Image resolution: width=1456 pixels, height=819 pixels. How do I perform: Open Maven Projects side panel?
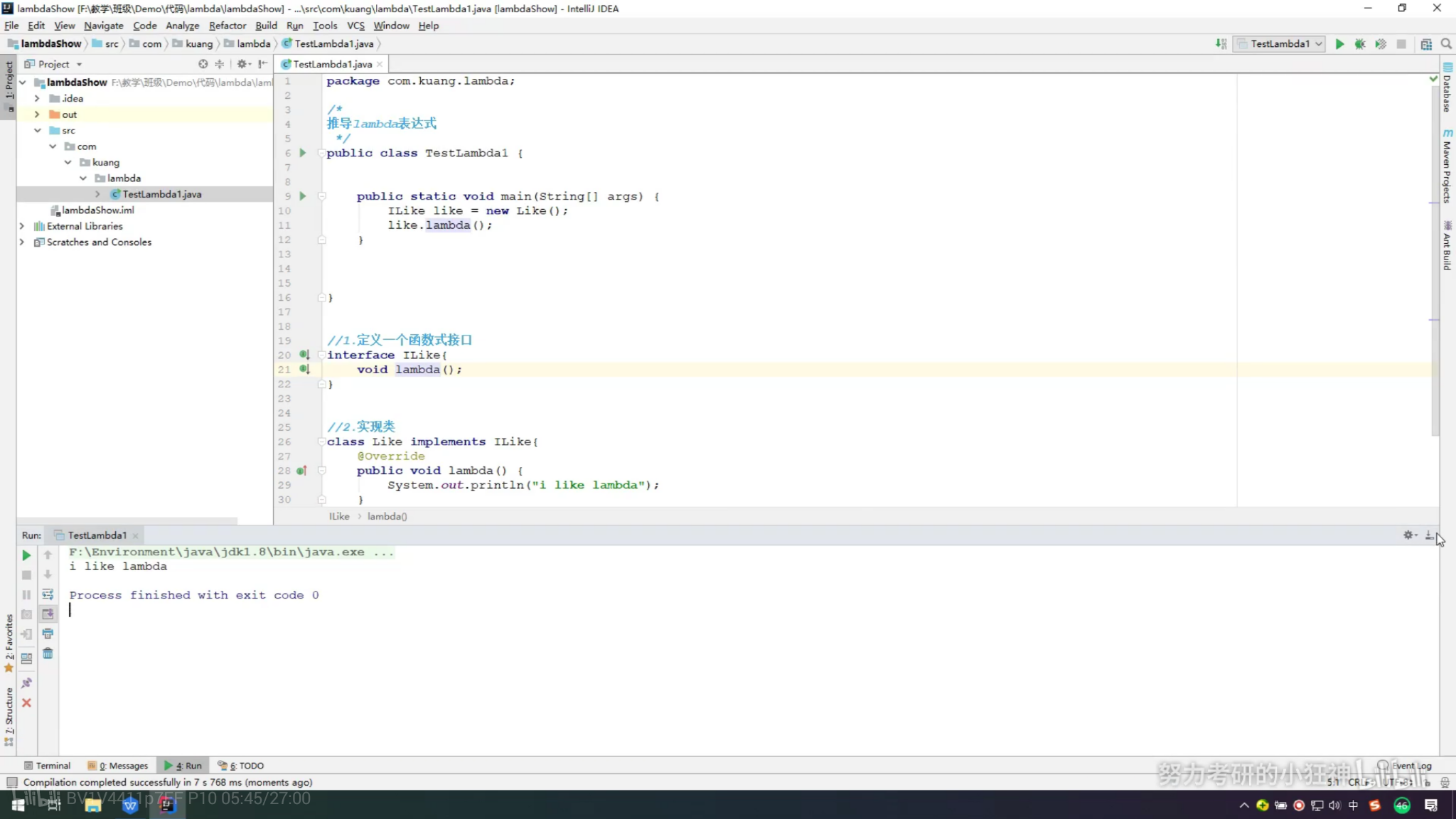pyautogui.click(x=1447, y=167)
